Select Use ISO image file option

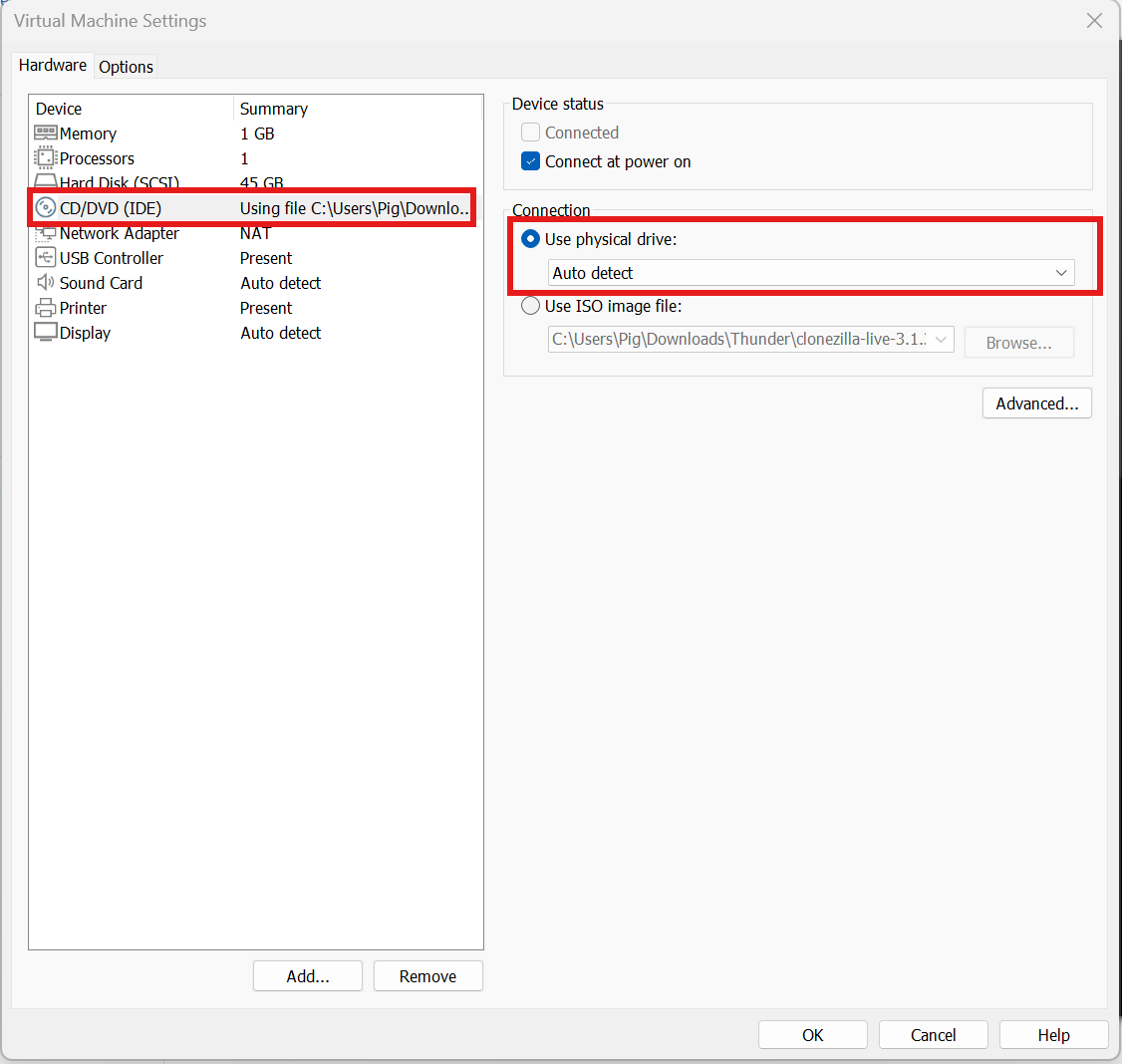(531, 306)
